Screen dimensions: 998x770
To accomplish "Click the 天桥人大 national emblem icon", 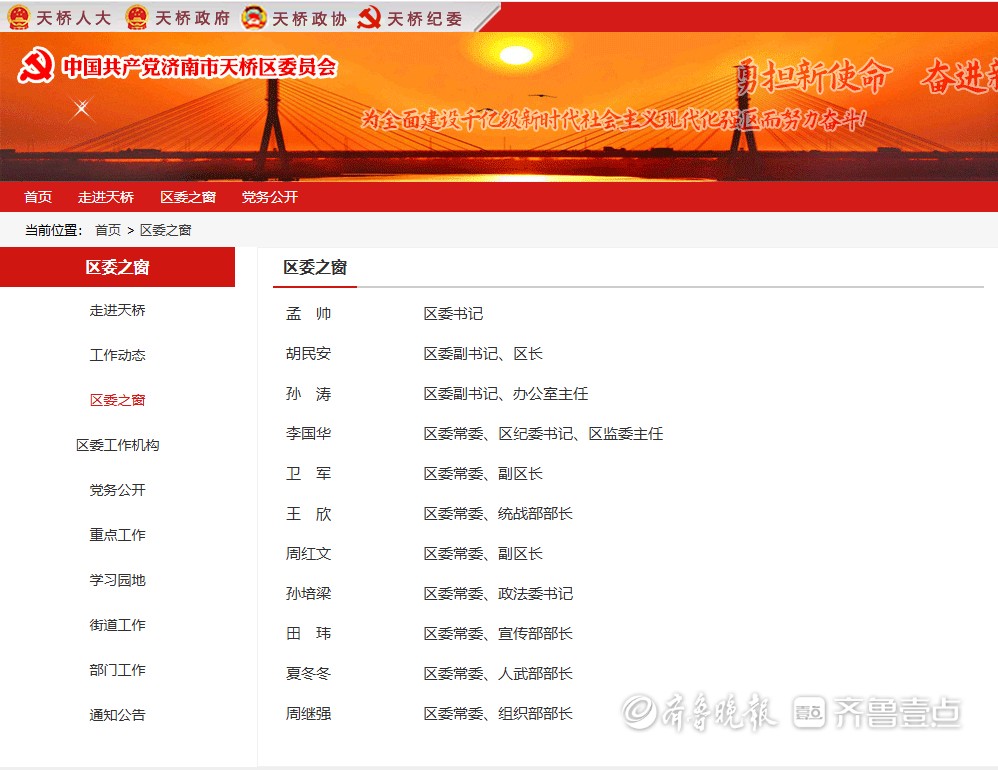I will click(19, 18).
